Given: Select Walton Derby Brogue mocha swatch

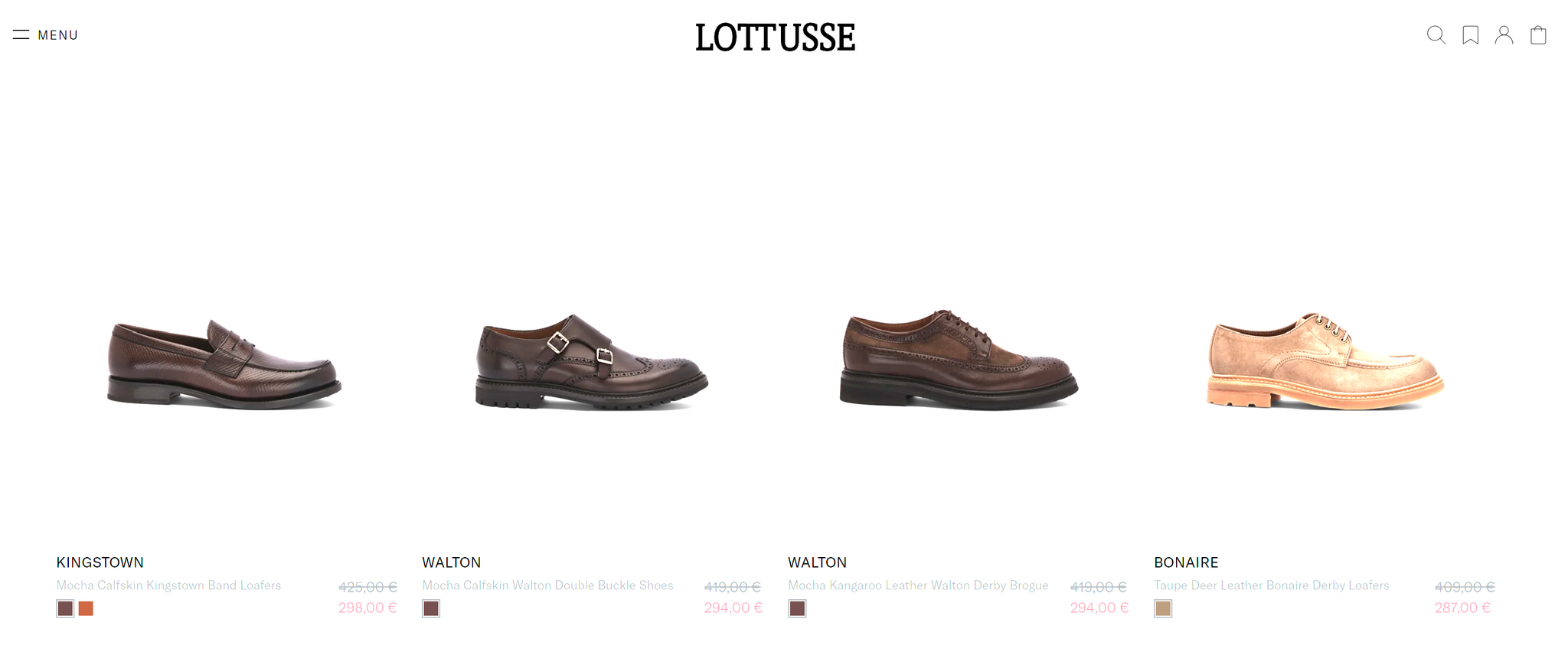Looking at the screenshot, I should [x=797, y=608].
